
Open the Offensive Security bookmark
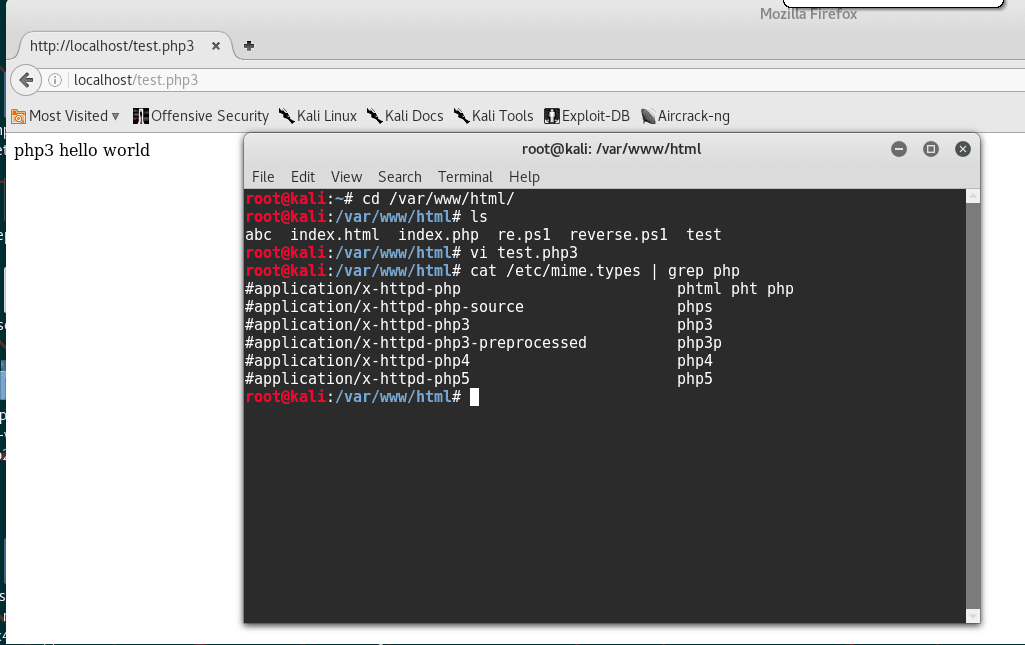201,116
